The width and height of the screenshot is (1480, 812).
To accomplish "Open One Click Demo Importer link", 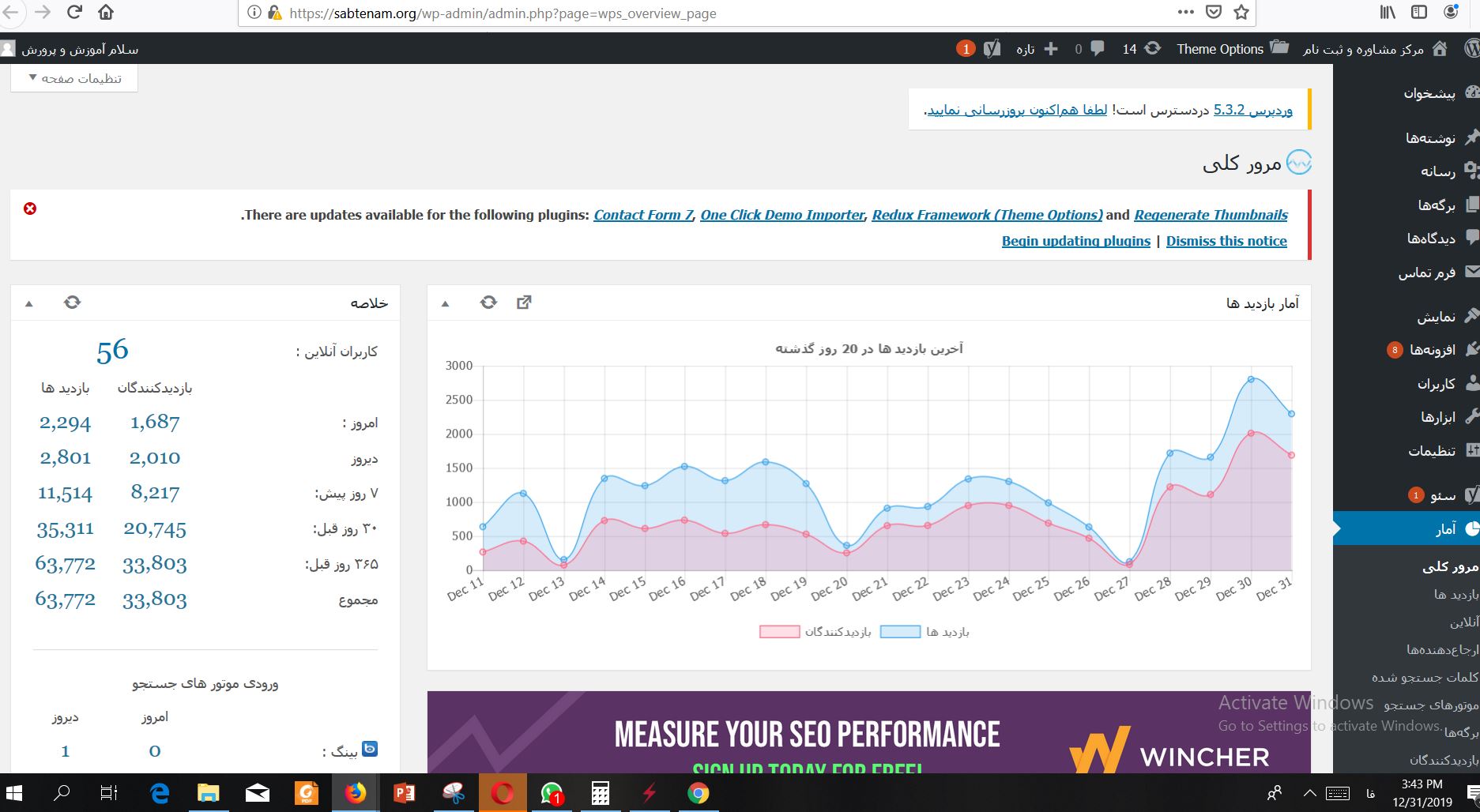I will point(782,215).
